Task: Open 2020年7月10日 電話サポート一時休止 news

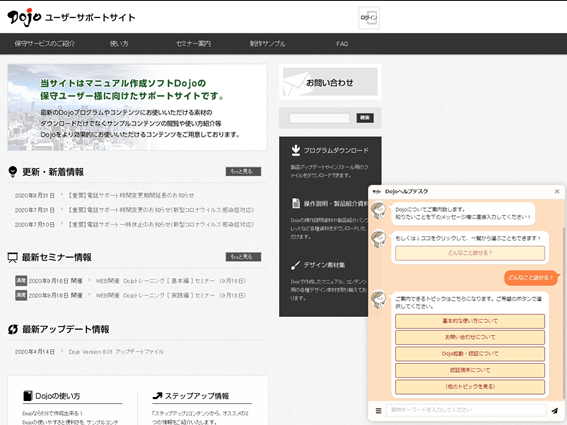Action: [x=161, y=224]
